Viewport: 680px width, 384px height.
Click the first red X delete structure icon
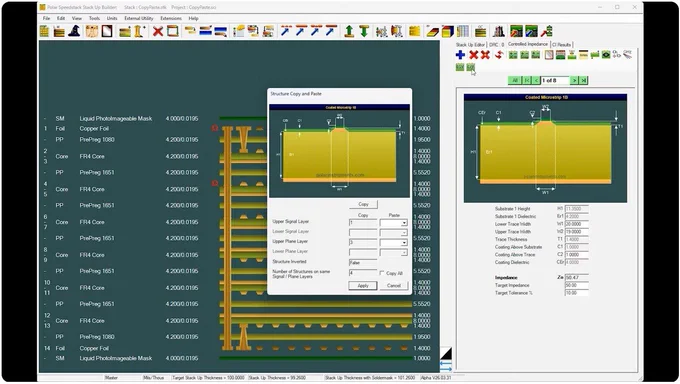coord(474,55)
